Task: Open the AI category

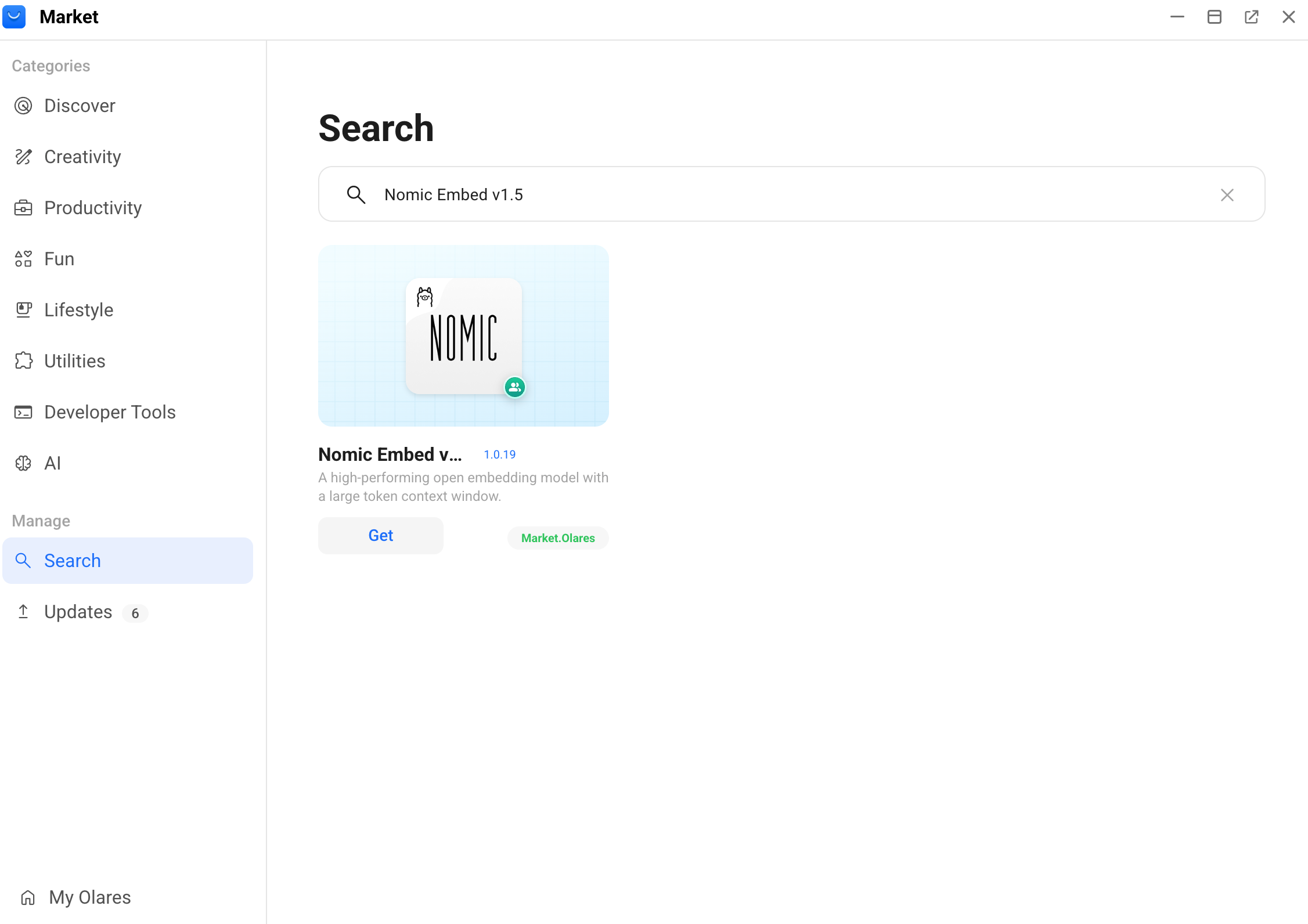Action: click(x=53, y=463)
